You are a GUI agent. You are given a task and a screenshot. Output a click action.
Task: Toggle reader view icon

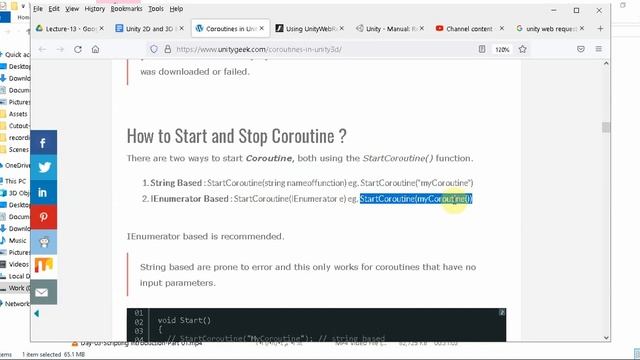482,49
